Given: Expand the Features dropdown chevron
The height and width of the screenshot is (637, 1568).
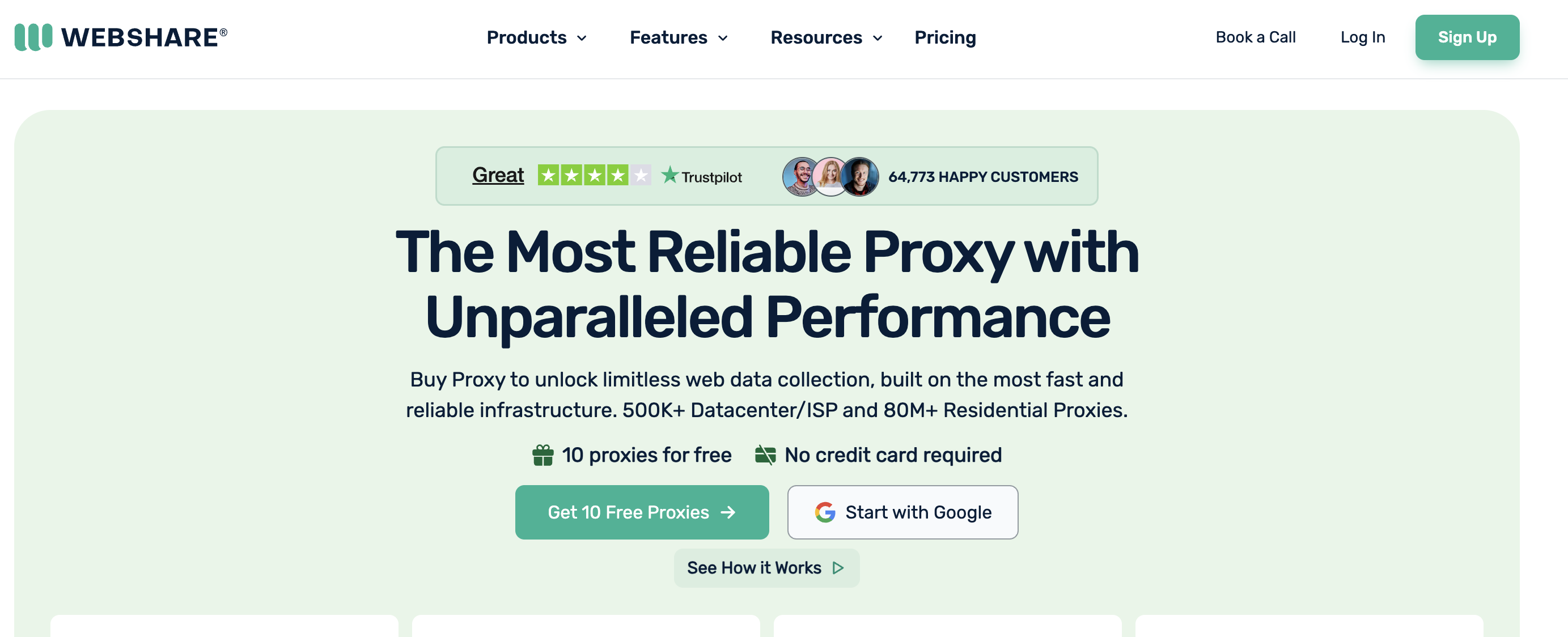Looking at the screenshot, I should (723, 39).
